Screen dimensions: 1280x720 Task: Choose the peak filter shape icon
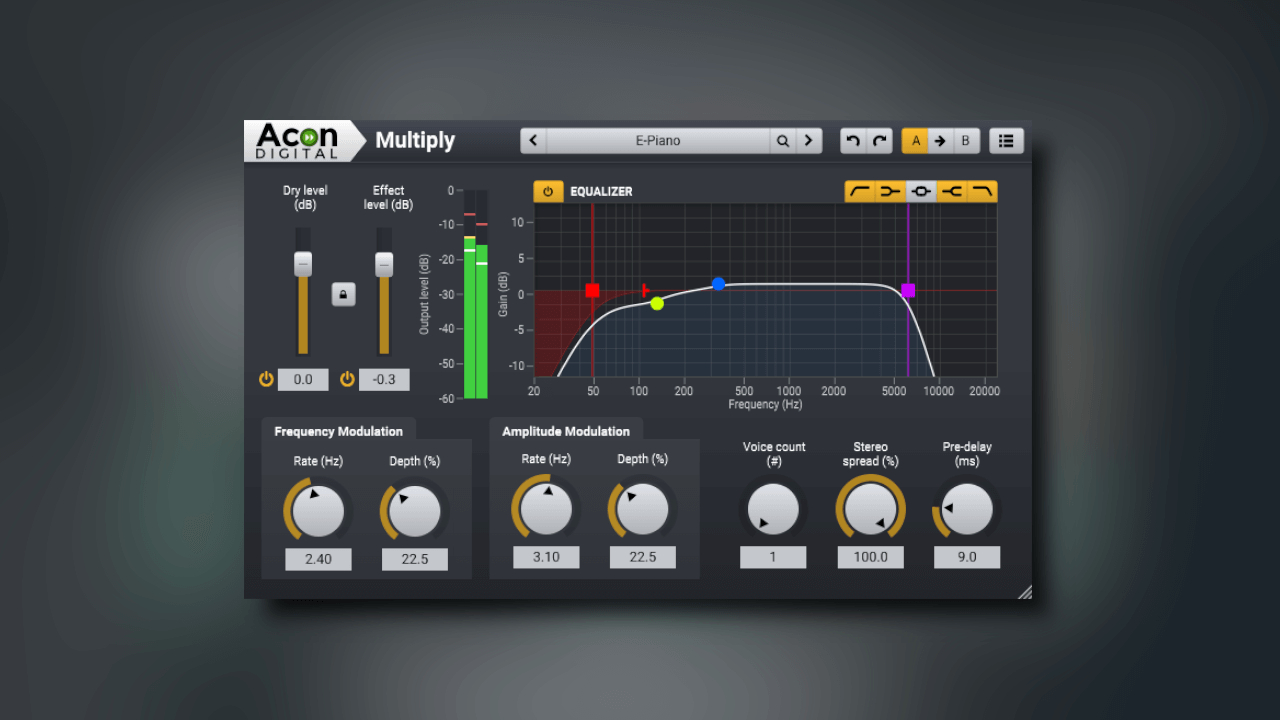click(920, 191)
